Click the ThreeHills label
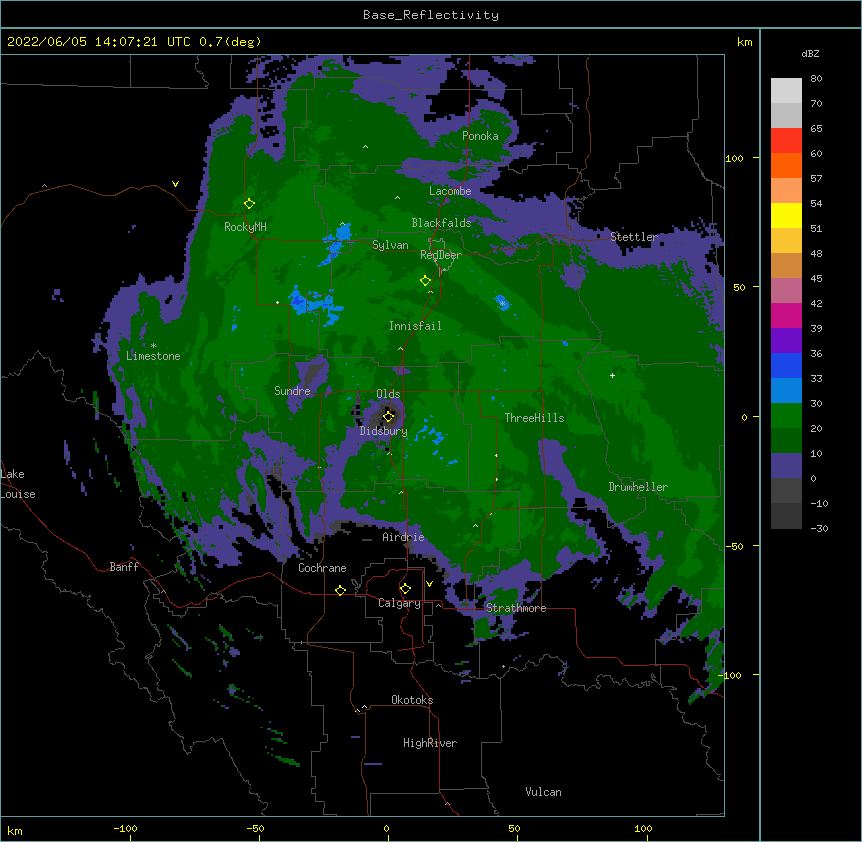Image resolution: width=862 pixels, height=842 pixels. click(x=534, y=418)
